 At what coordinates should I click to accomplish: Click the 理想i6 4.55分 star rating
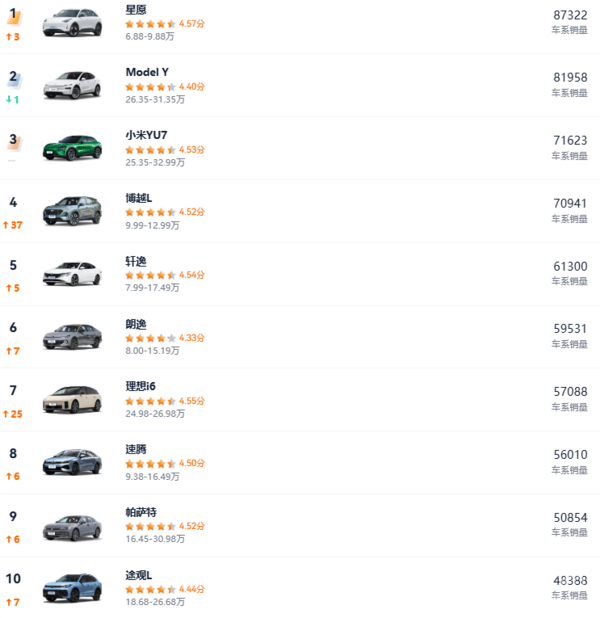(x=150, y=401)
